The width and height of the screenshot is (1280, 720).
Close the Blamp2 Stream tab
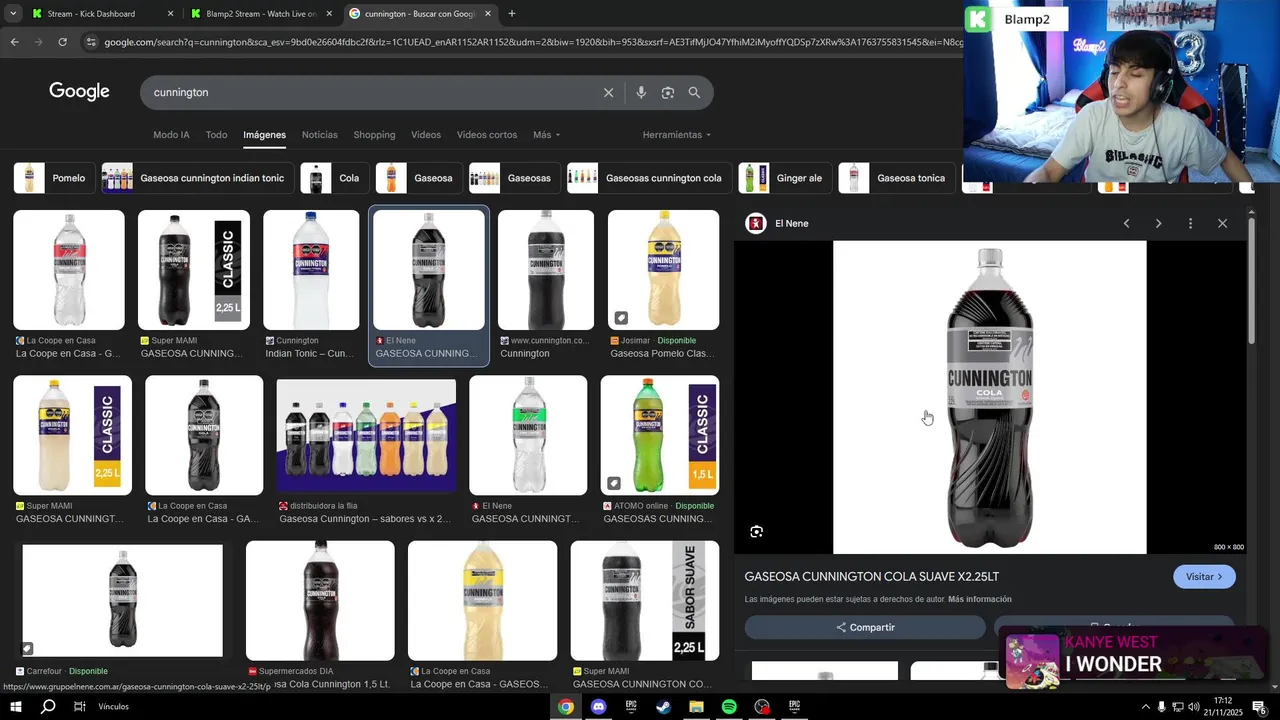[x=329, y=14]
